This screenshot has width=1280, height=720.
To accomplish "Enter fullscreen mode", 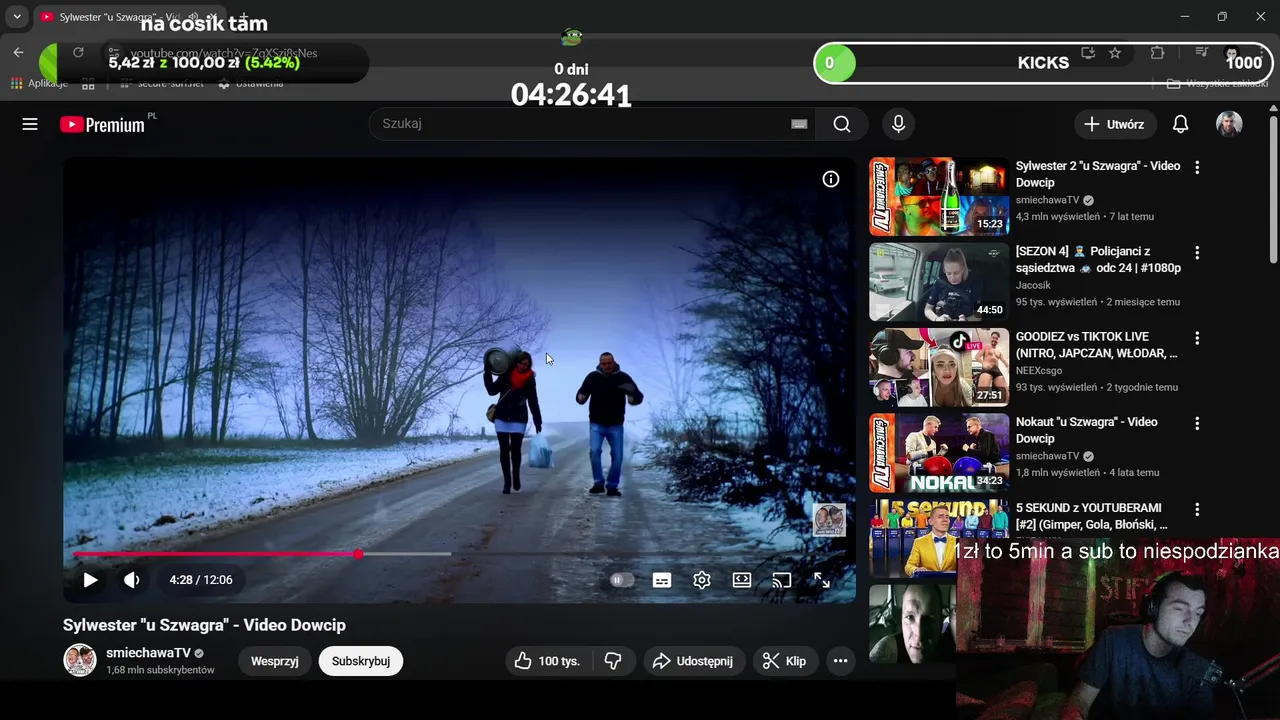I will (x=822, y=580).
